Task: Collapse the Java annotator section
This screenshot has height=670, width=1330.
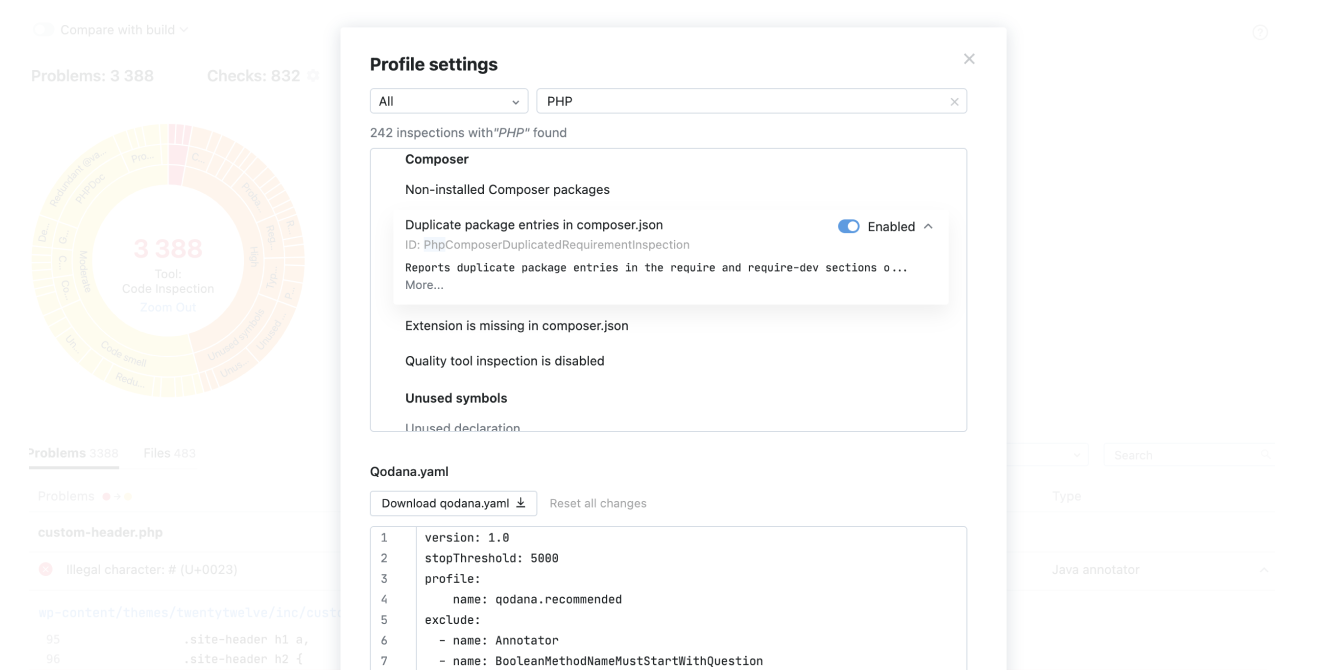Action: [1262, 569]
